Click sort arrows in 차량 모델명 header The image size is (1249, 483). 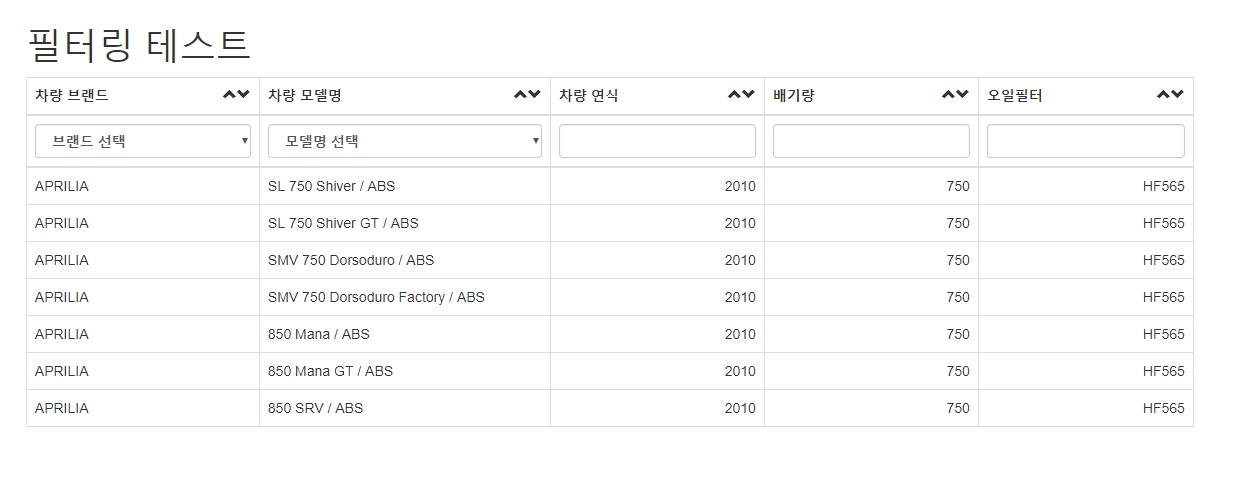coord(527,95)
